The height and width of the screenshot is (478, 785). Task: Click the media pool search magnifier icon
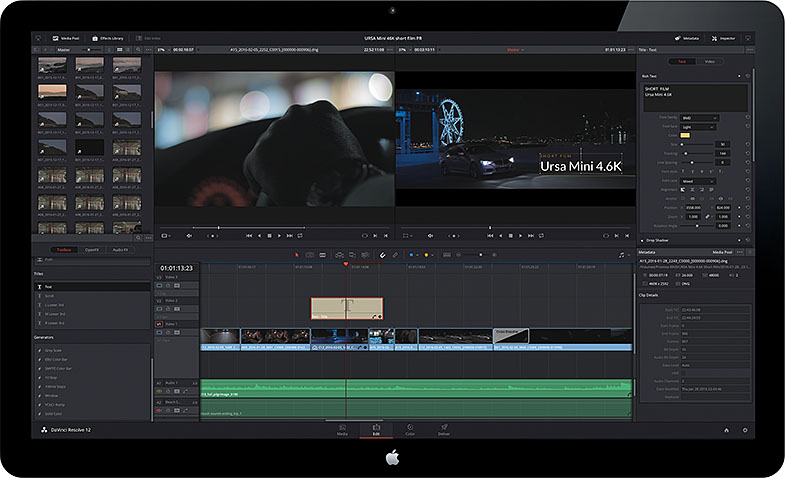138,50
